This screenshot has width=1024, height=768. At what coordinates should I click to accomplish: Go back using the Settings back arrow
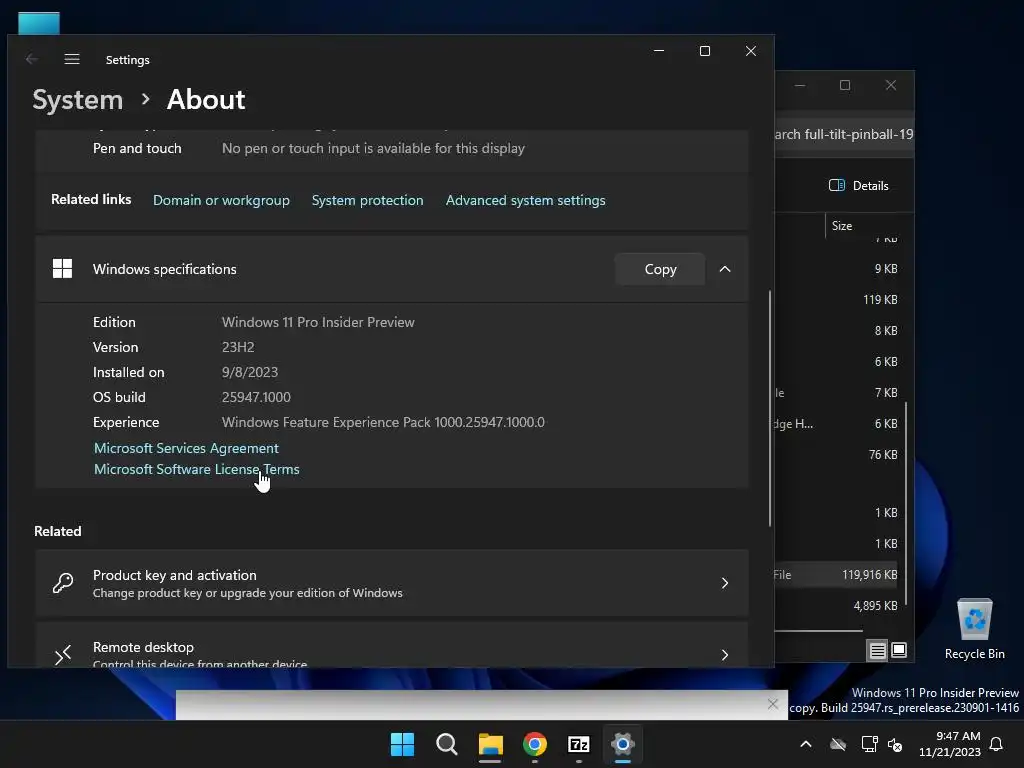pyautogui.click(x=31, y=59)
